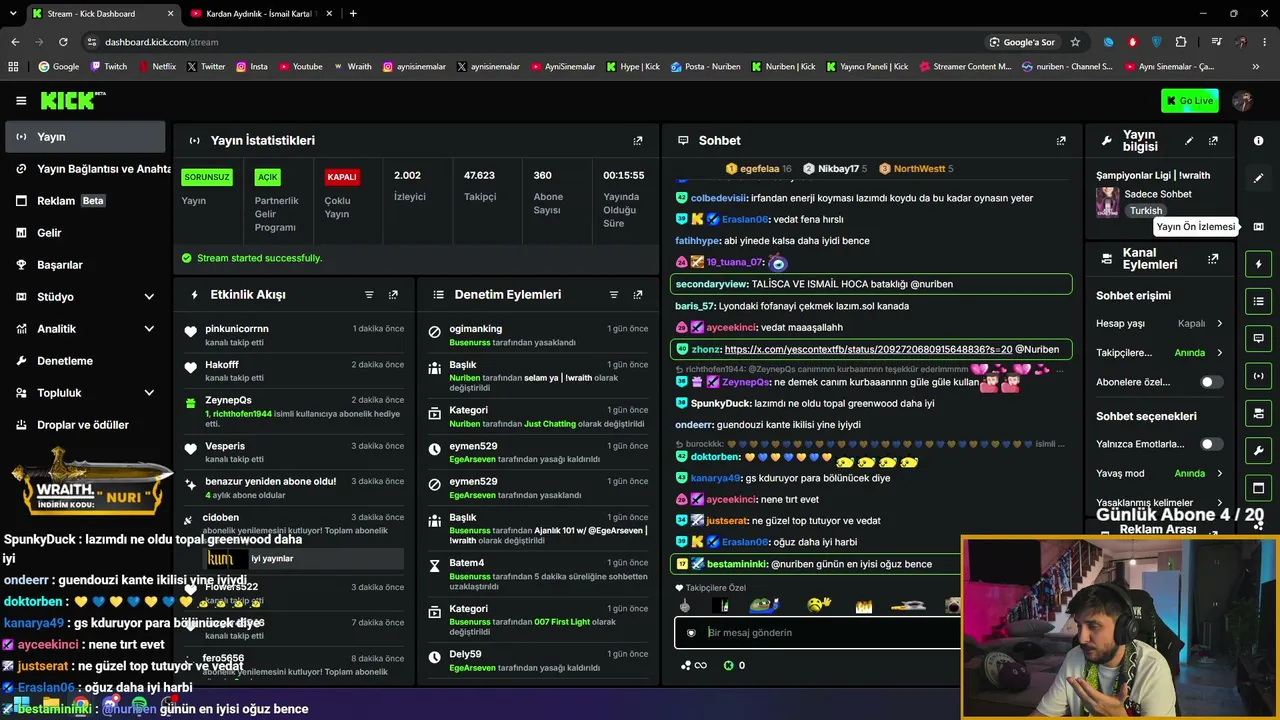1280x720 pixels.
Task: Click the broadcast signal icon in right rail
Action: (x=1258, y=376)
